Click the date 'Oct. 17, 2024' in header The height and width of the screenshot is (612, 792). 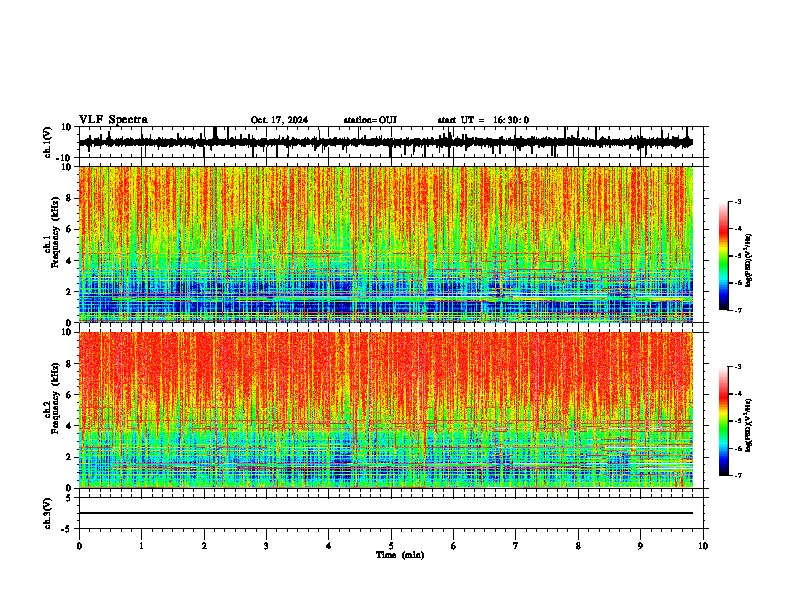[279, 120]
